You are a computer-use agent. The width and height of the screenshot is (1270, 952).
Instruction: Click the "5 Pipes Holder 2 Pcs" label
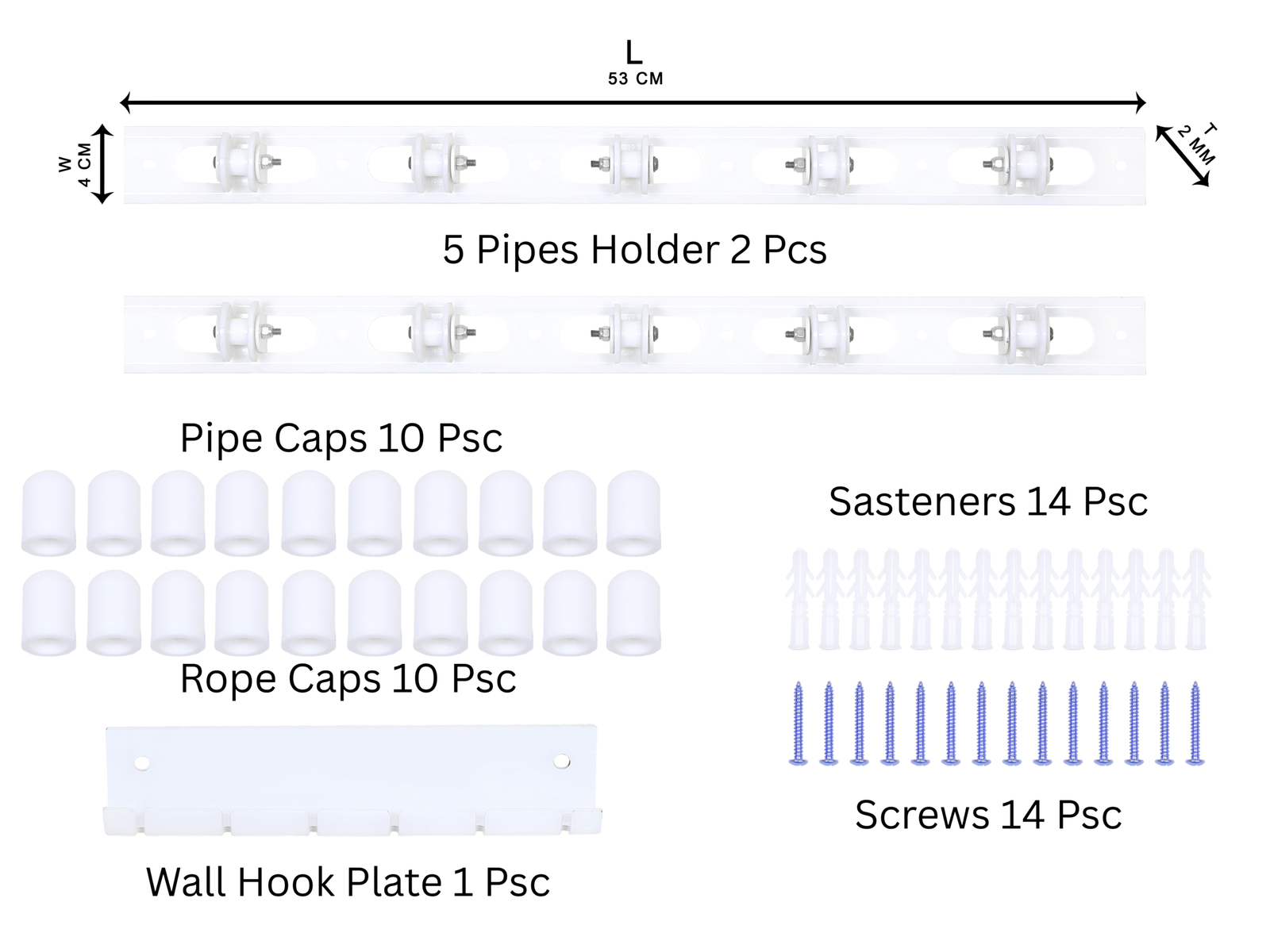point(634,250)
